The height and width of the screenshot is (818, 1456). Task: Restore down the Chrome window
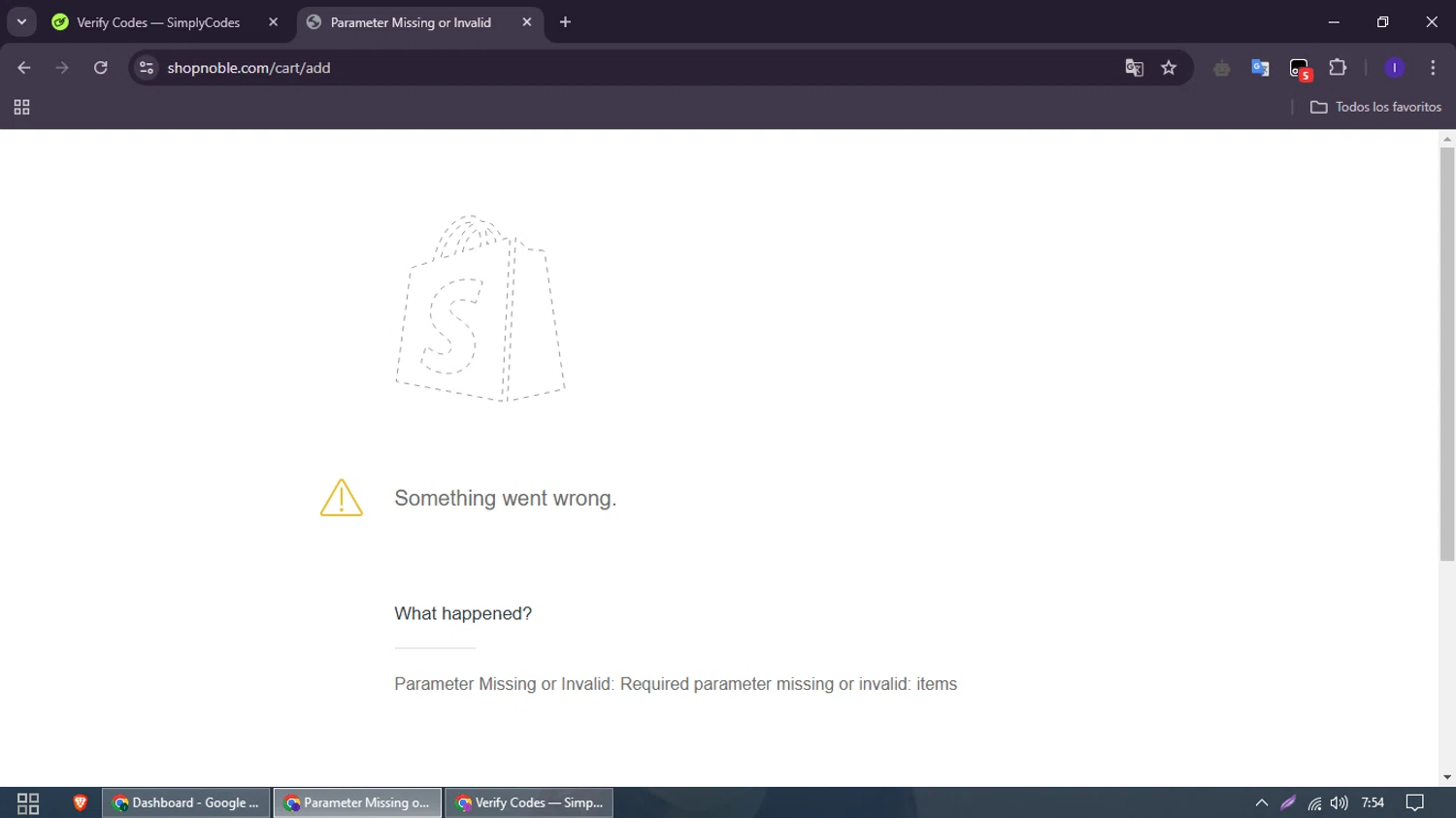point(1382,21)
